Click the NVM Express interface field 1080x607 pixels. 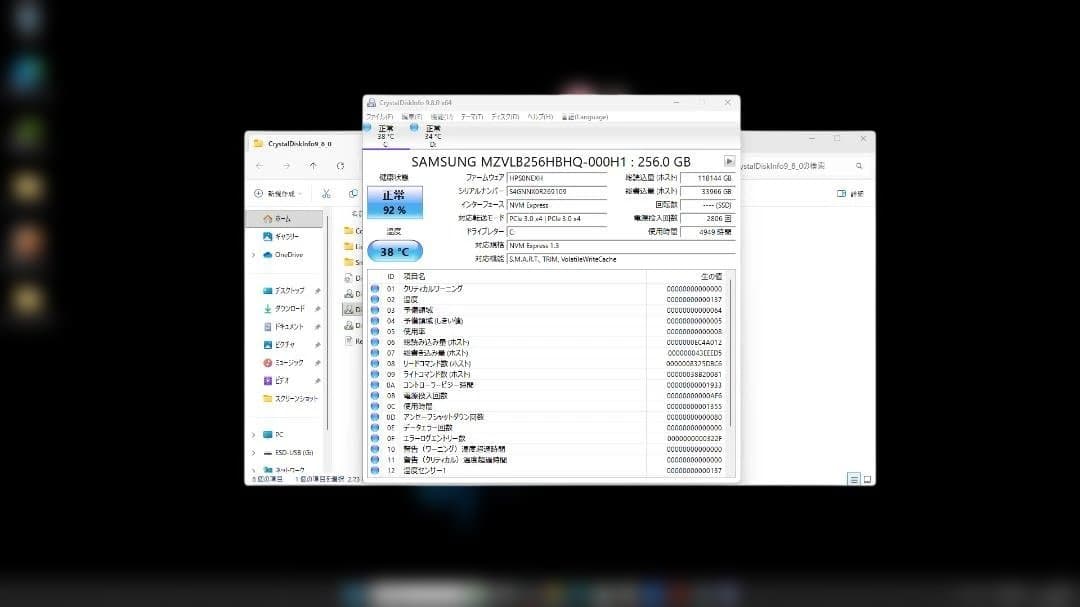click(557, 205)
